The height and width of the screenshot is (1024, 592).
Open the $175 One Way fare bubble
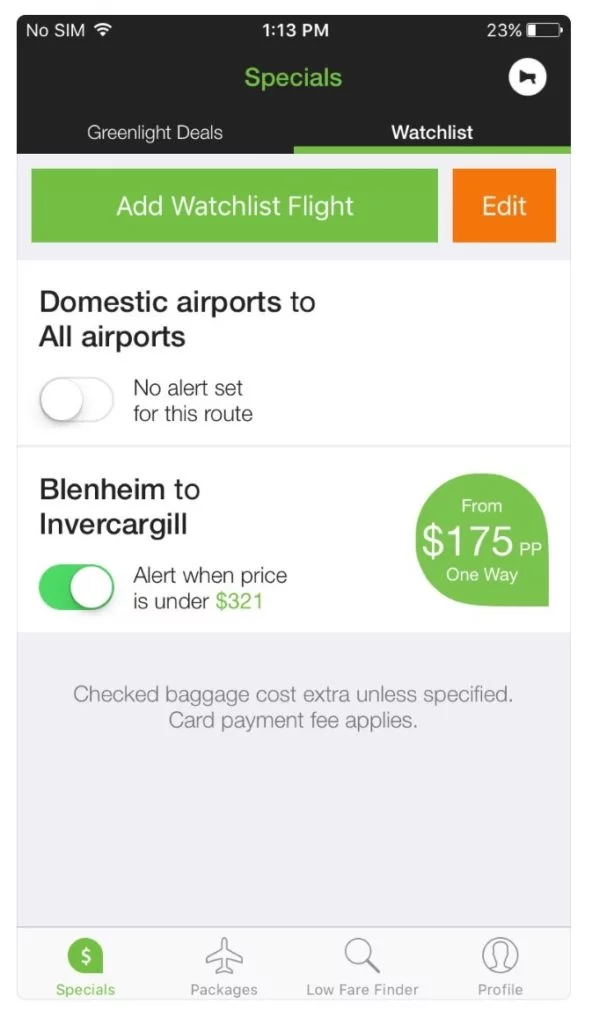[482, 540]
